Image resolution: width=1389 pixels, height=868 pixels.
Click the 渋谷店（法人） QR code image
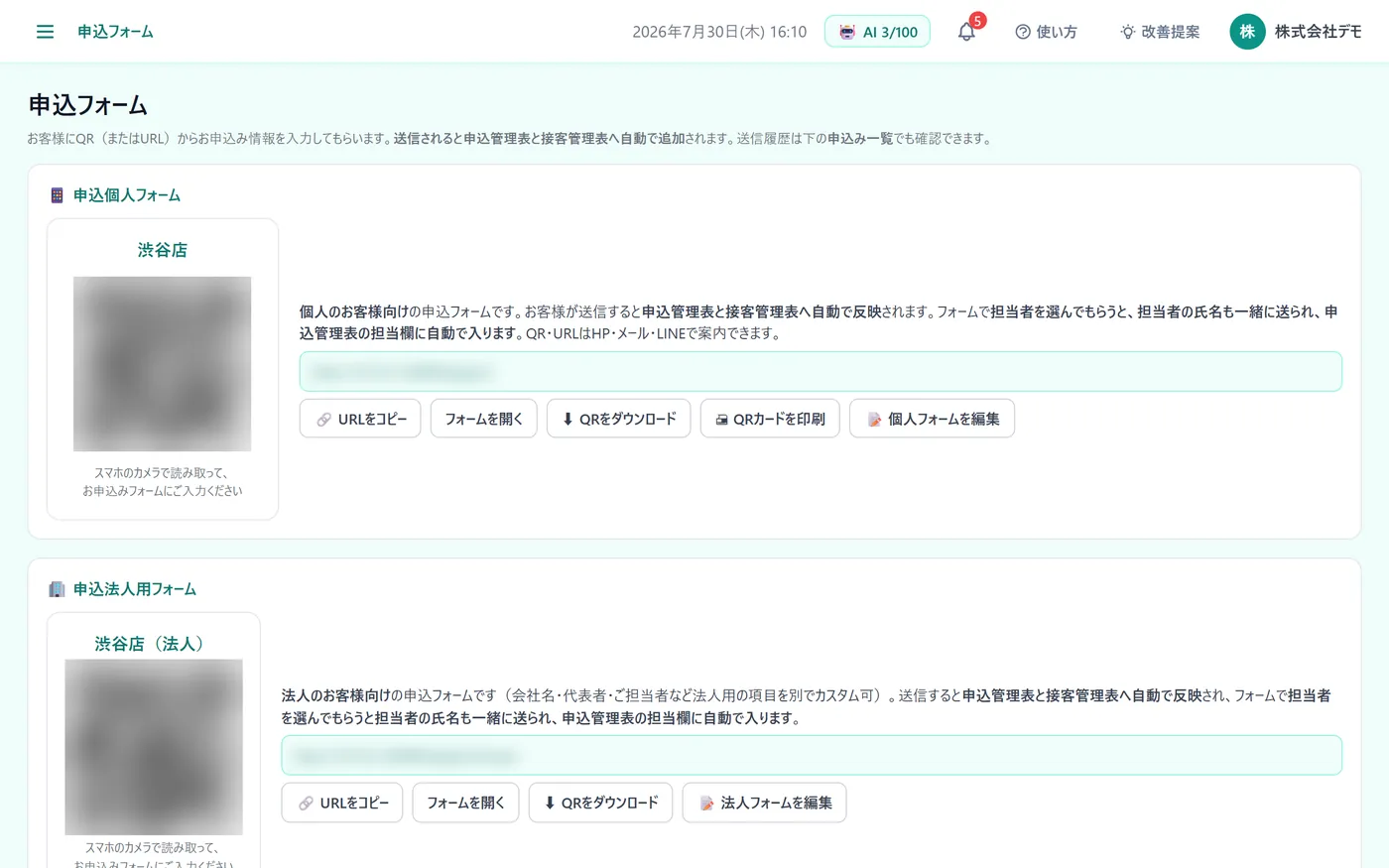[x=154, y=747]
